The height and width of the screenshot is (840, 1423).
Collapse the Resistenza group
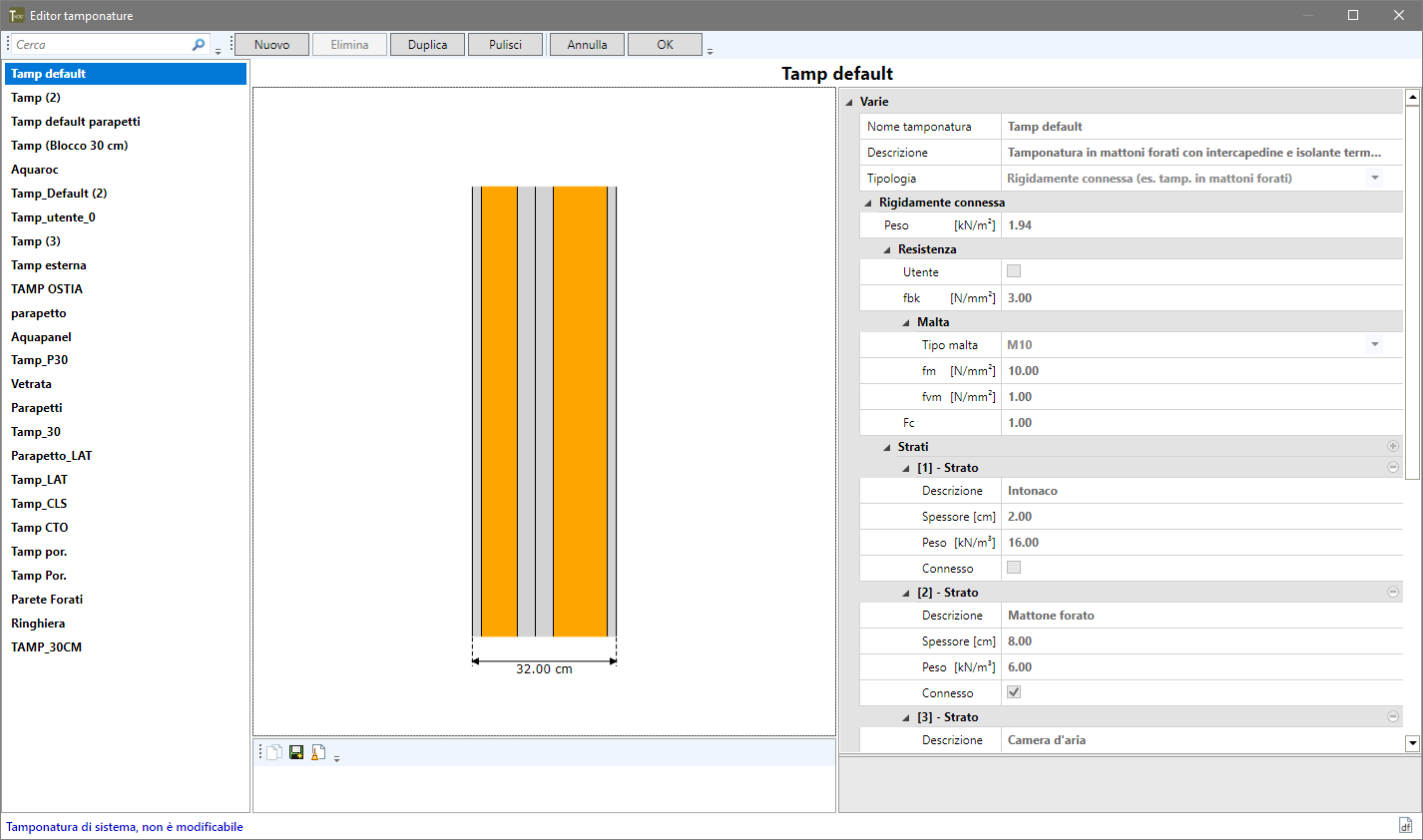[887, 249]
